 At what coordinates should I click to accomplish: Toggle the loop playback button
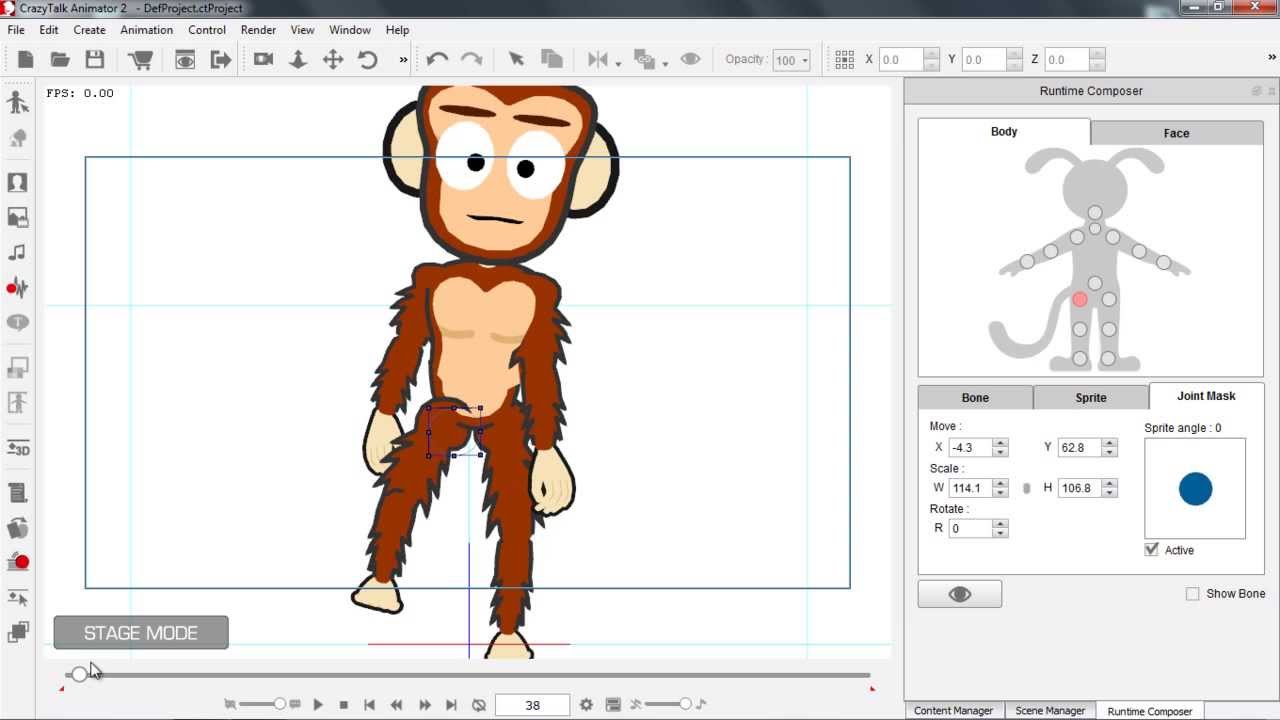click(479, 705)
